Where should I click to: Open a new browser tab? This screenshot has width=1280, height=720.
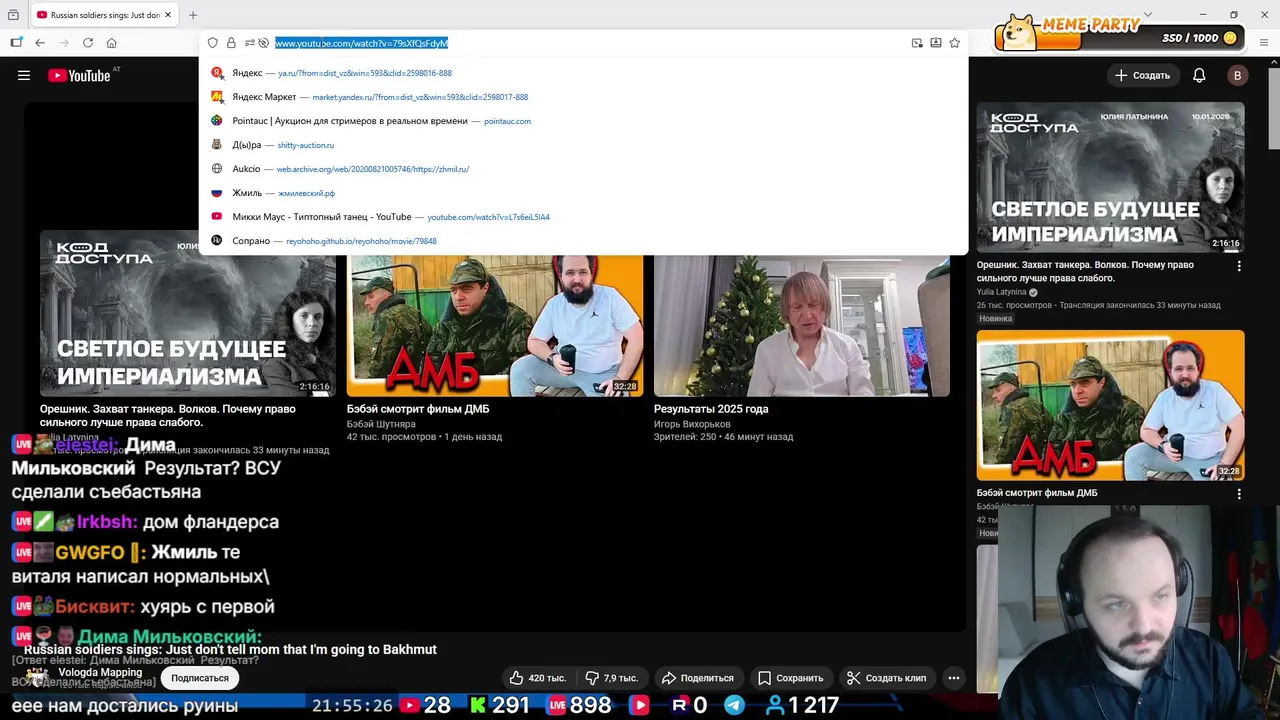pyautogui.click(x=193, y=15)
